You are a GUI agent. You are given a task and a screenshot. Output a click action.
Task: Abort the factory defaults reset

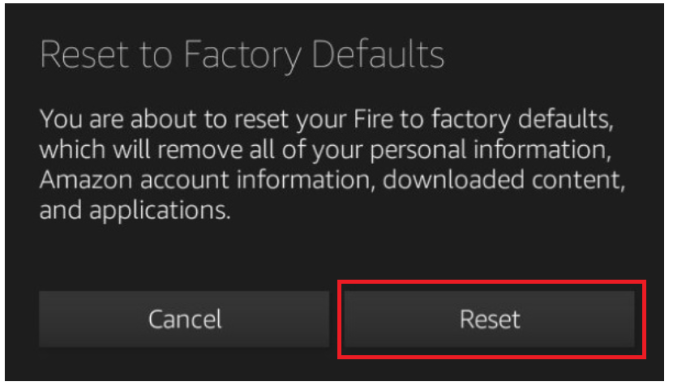tap(184, 319)
